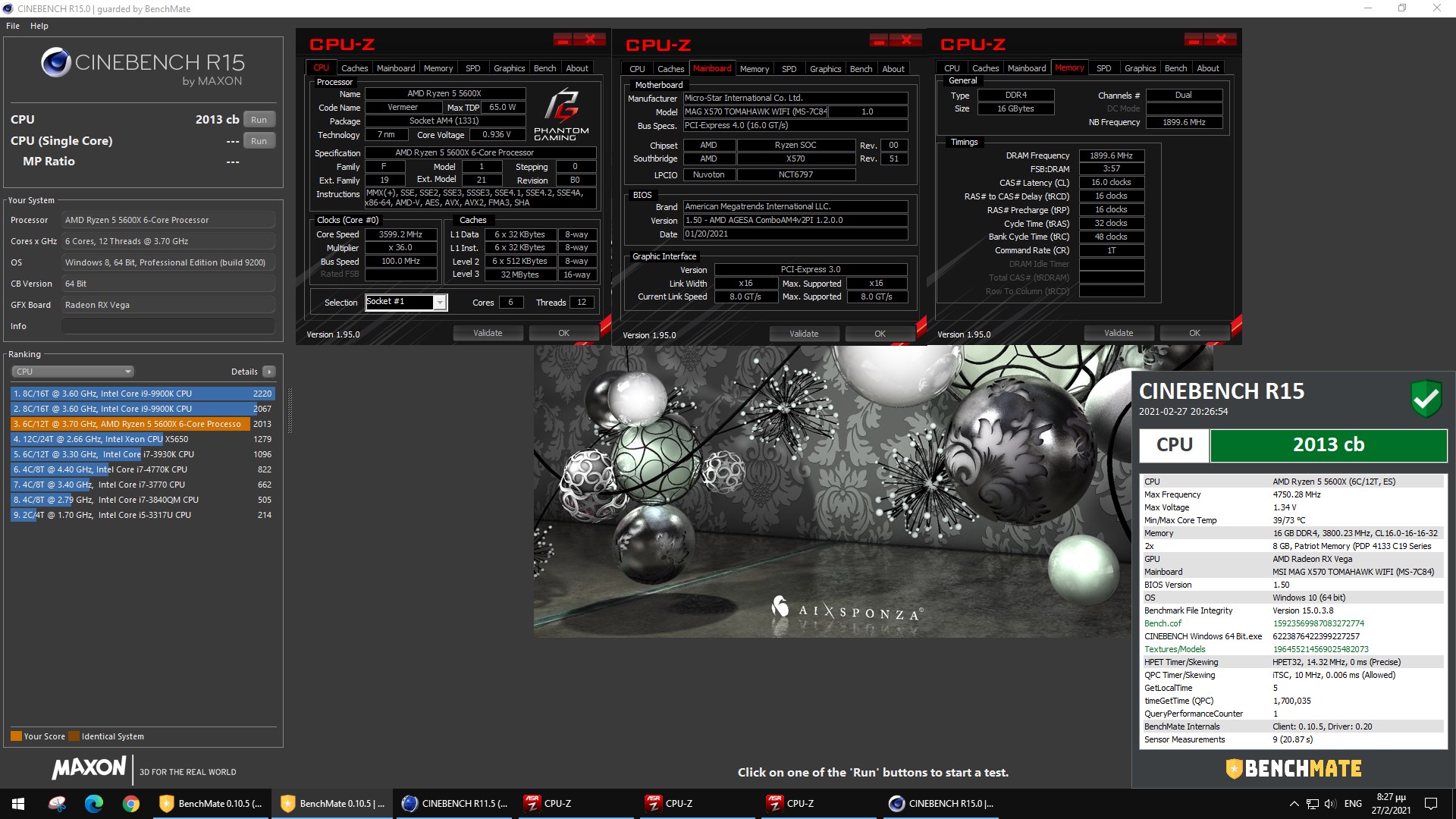Click the Processor field in Your System
This screenshot has width=1456, height=819.
(168, 220)
